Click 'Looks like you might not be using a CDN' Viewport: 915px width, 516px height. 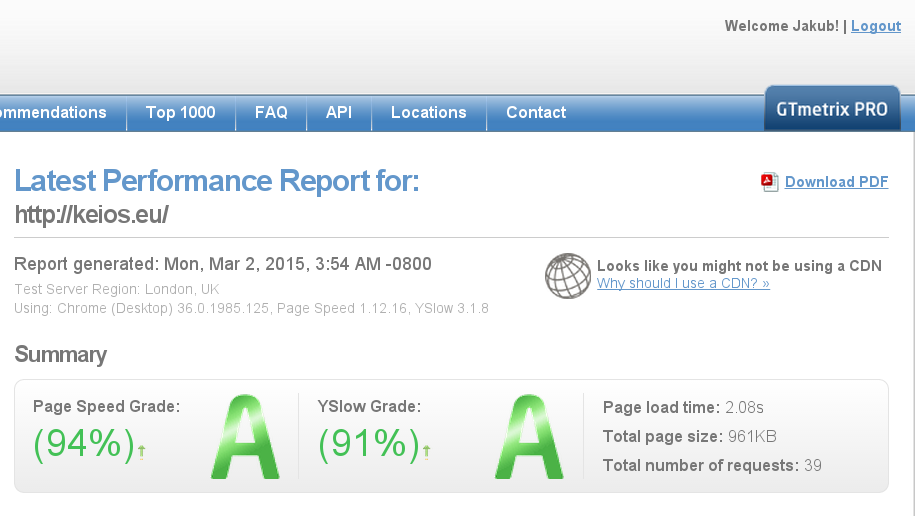[x=739, y=266]
